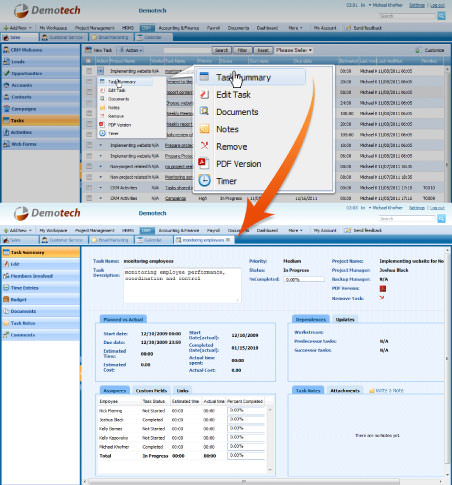The height and width of the screenshot is (485, 452).
Task: Open the More dropdown in the upper menu bar
Action: pos(295,28)
